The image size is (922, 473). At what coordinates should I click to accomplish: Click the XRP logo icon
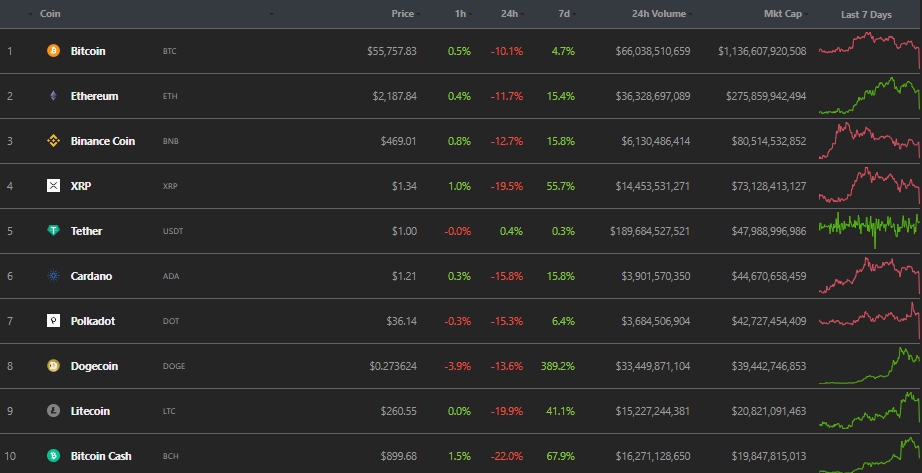click(x=53, y=186)
